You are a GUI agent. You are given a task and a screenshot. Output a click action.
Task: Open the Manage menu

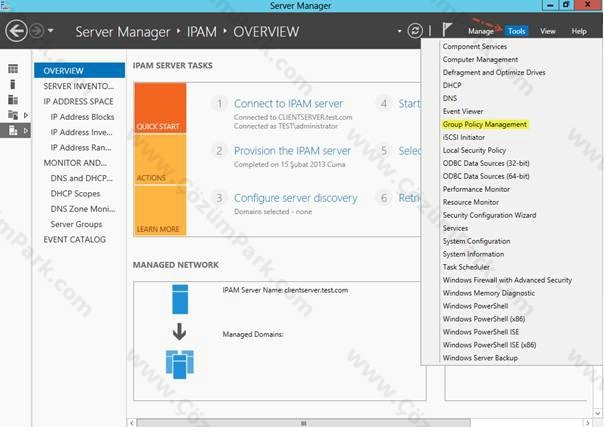pos(480,31)
